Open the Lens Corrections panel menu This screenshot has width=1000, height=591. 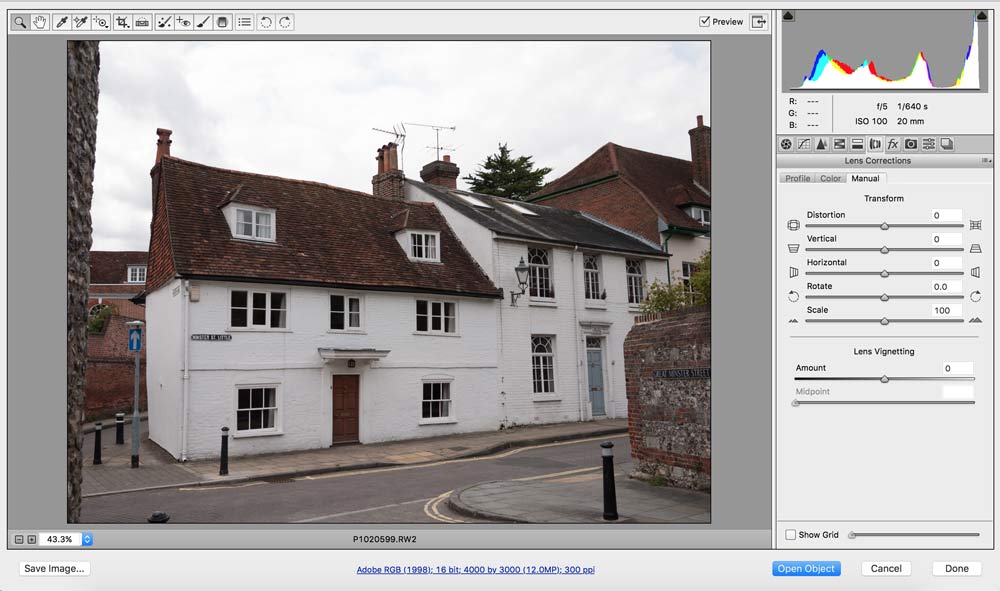click(x=986, y=160)
